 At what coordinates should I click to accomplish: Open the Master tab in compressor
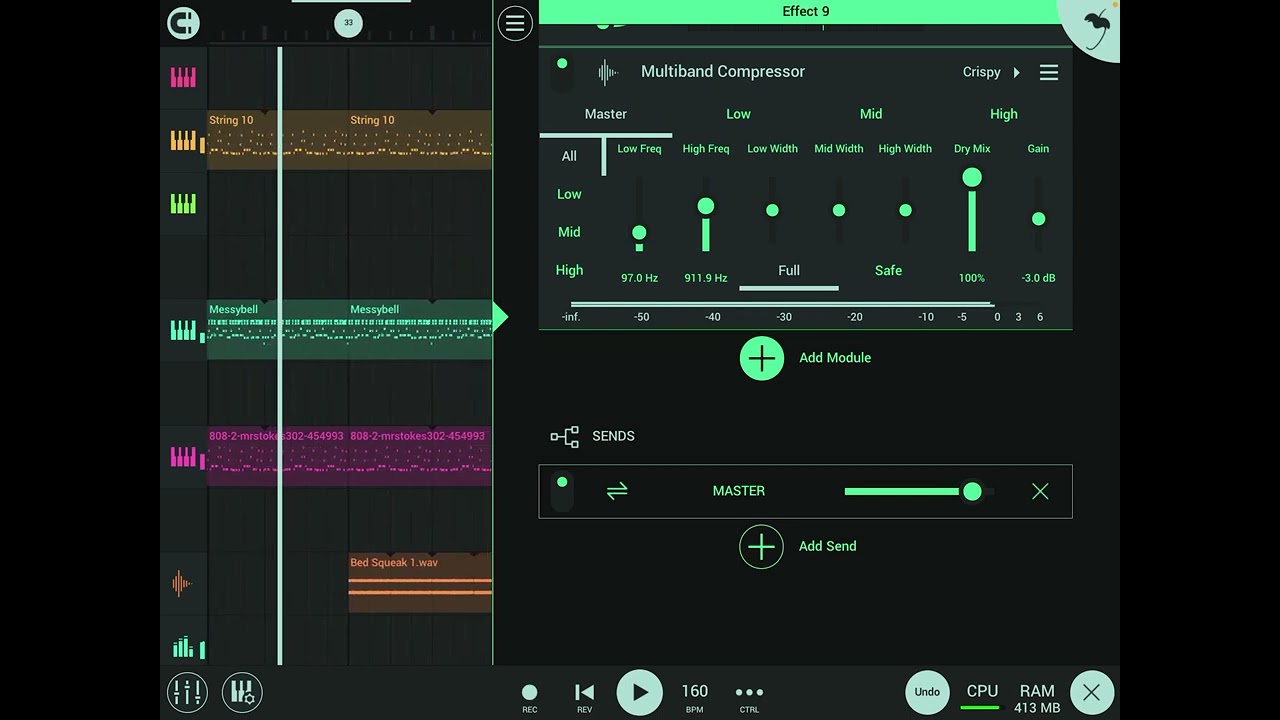pos(606,114)
